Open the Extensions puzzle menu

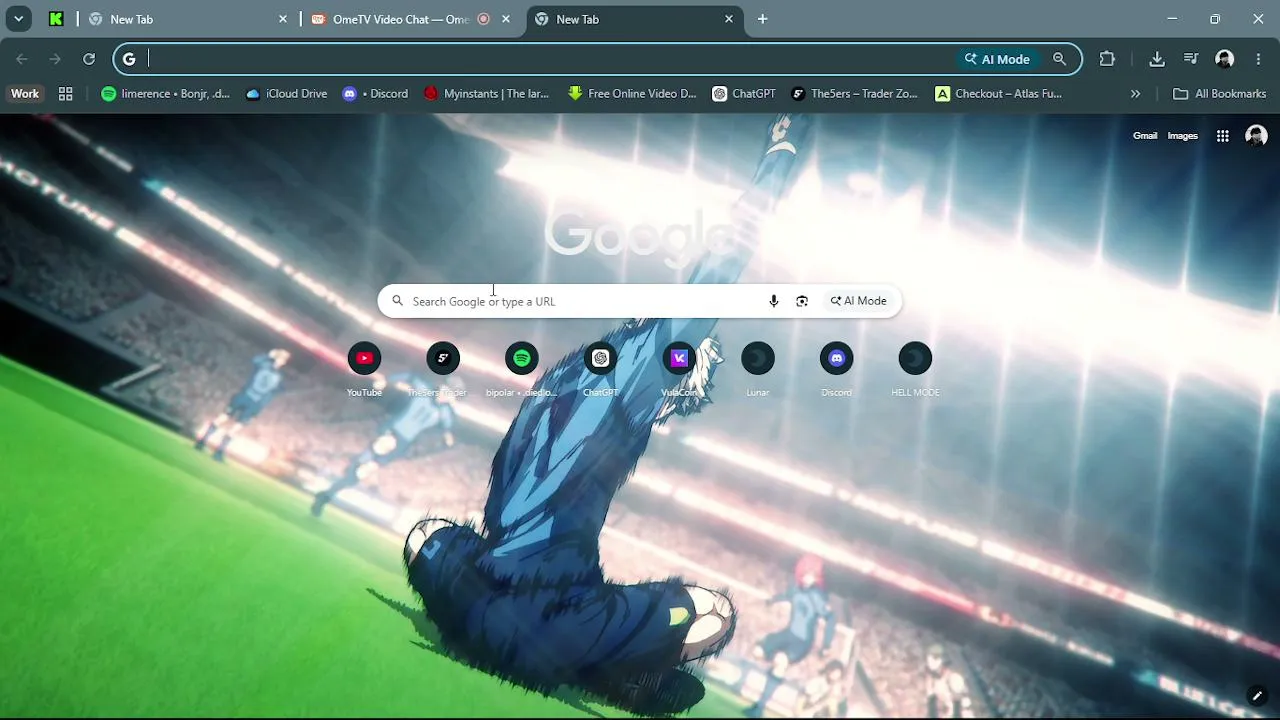pyautogui.click(x=1107, y=59)
